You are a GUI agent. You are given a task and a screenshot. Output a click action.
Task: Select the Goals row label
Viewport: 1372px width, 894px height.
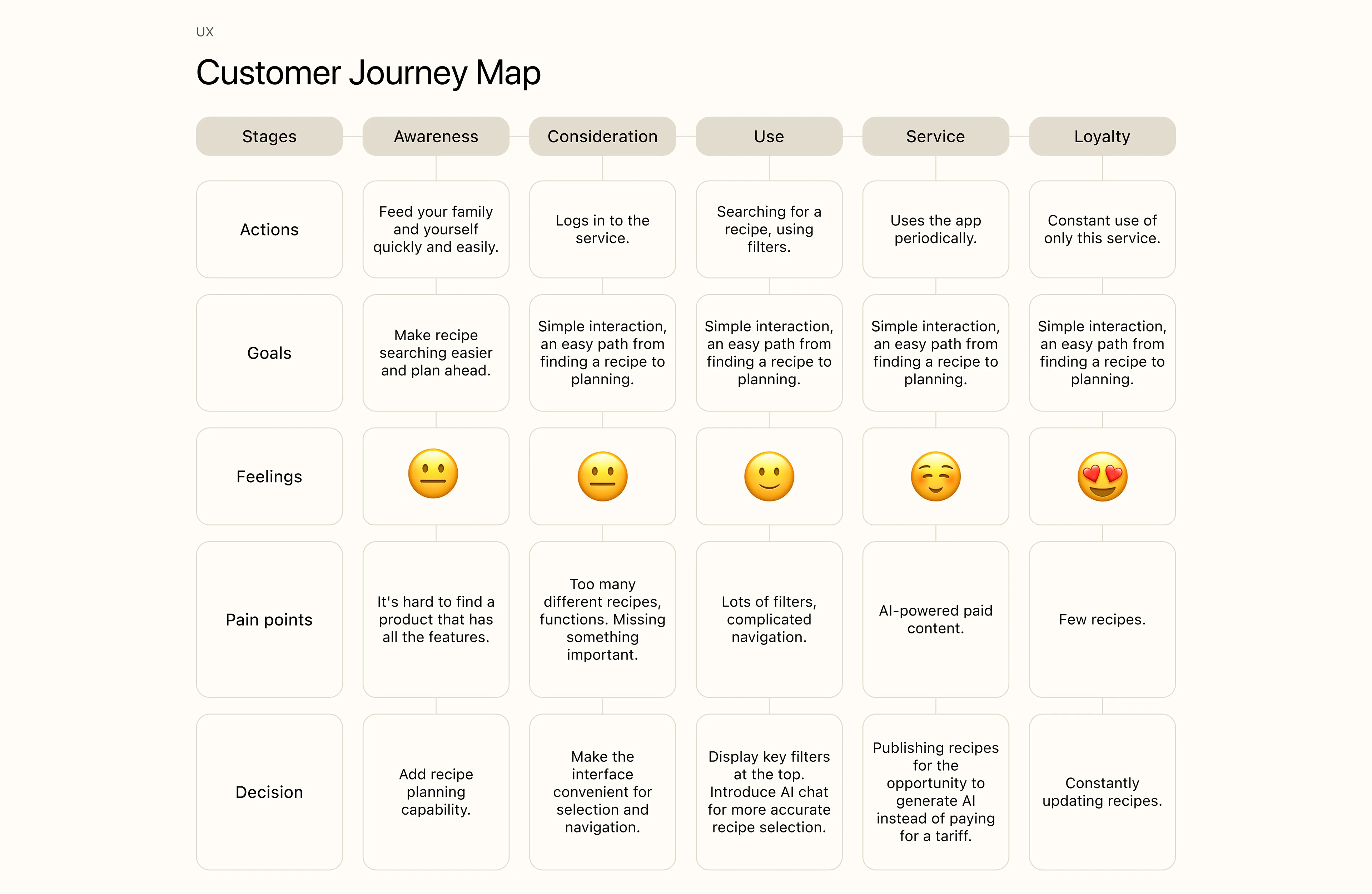[269, 353]
